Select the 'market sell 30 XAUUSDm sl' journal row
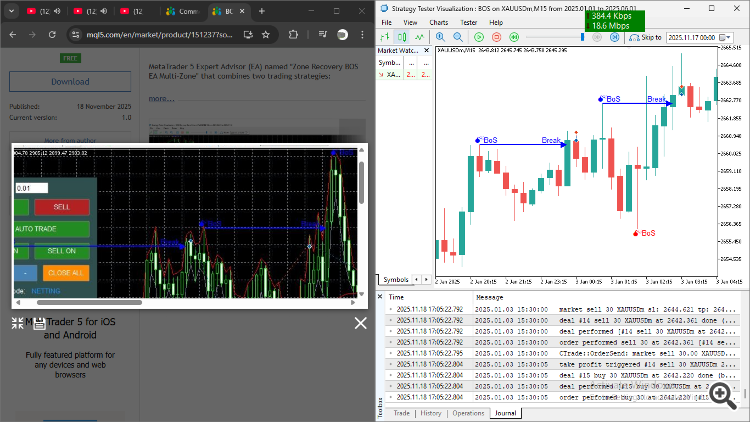750x422 pixels. click(x=563, y=310)
